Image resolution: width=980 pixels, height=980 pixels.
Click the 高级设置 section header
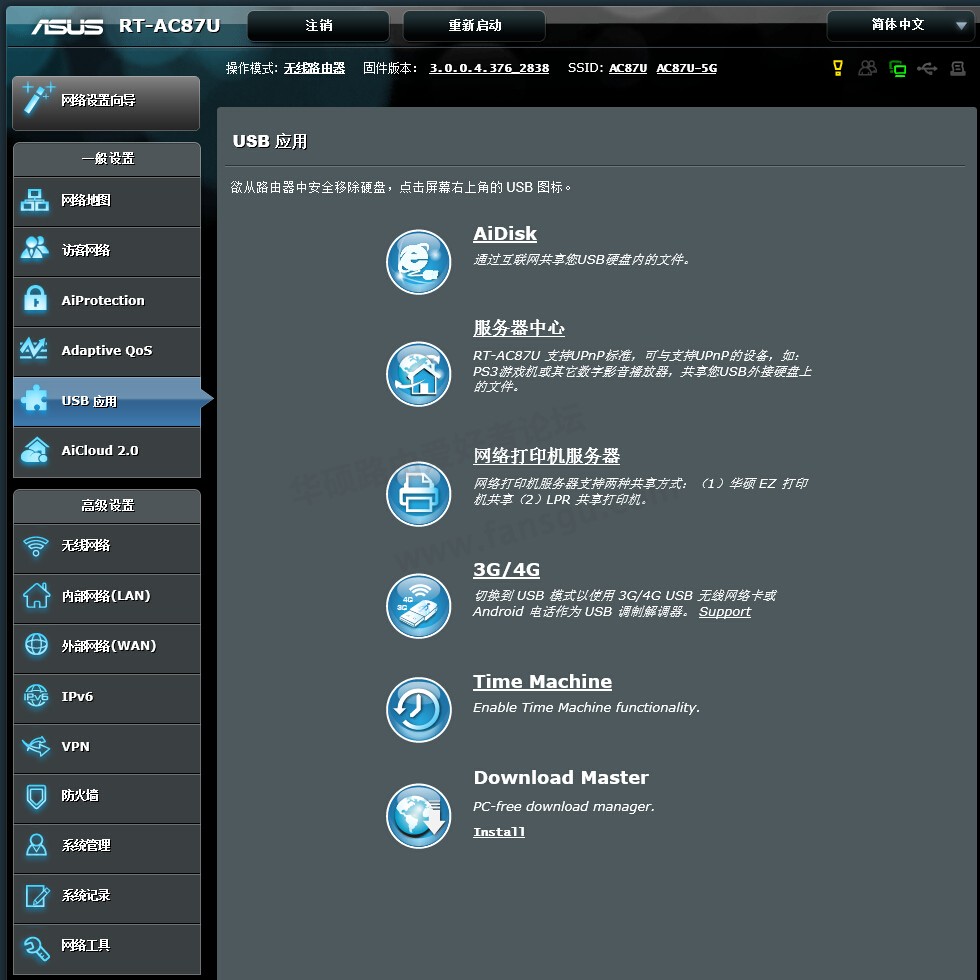tap(107, 506)
